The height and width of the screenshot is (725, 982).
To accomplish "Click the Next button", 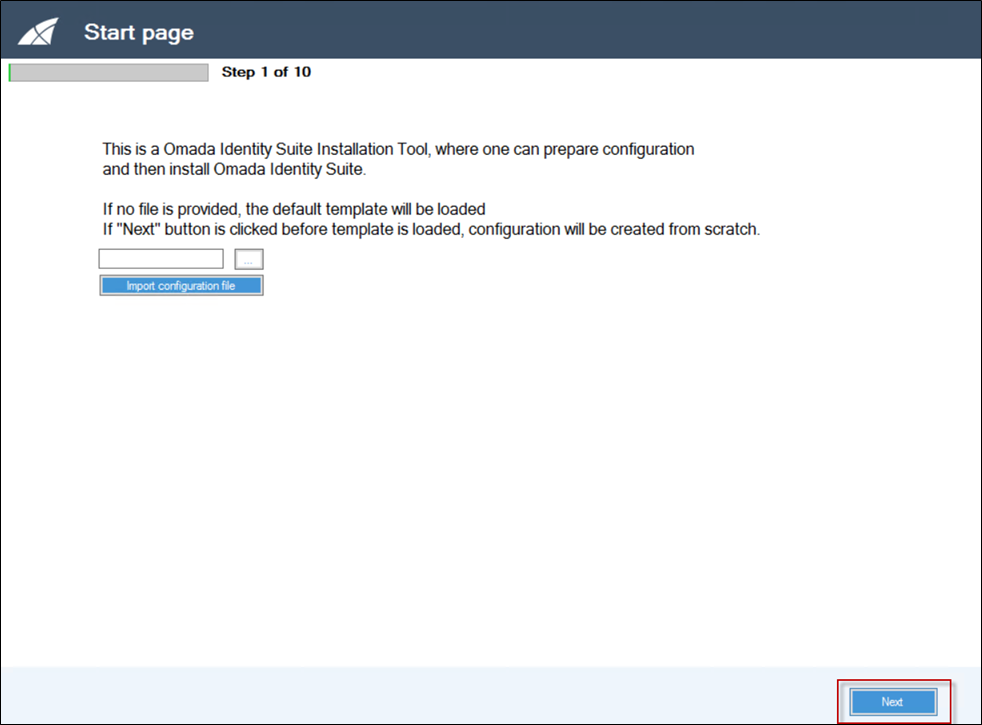I will [893, 702].
